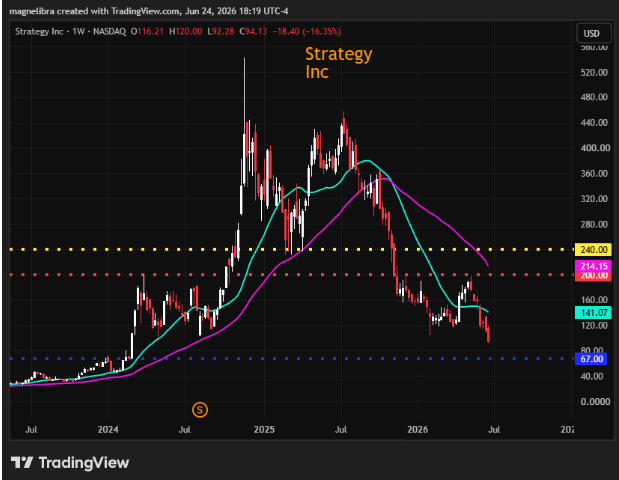
Task: Click the 2025 time axis label
Action: (x=264, y=429)
